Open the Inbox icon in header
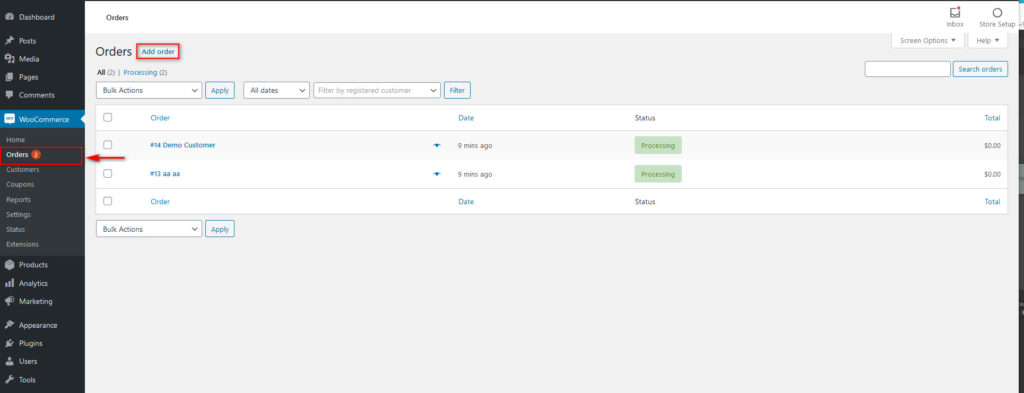The height and width of the screenshot is (393, 1024). (955, 12)
